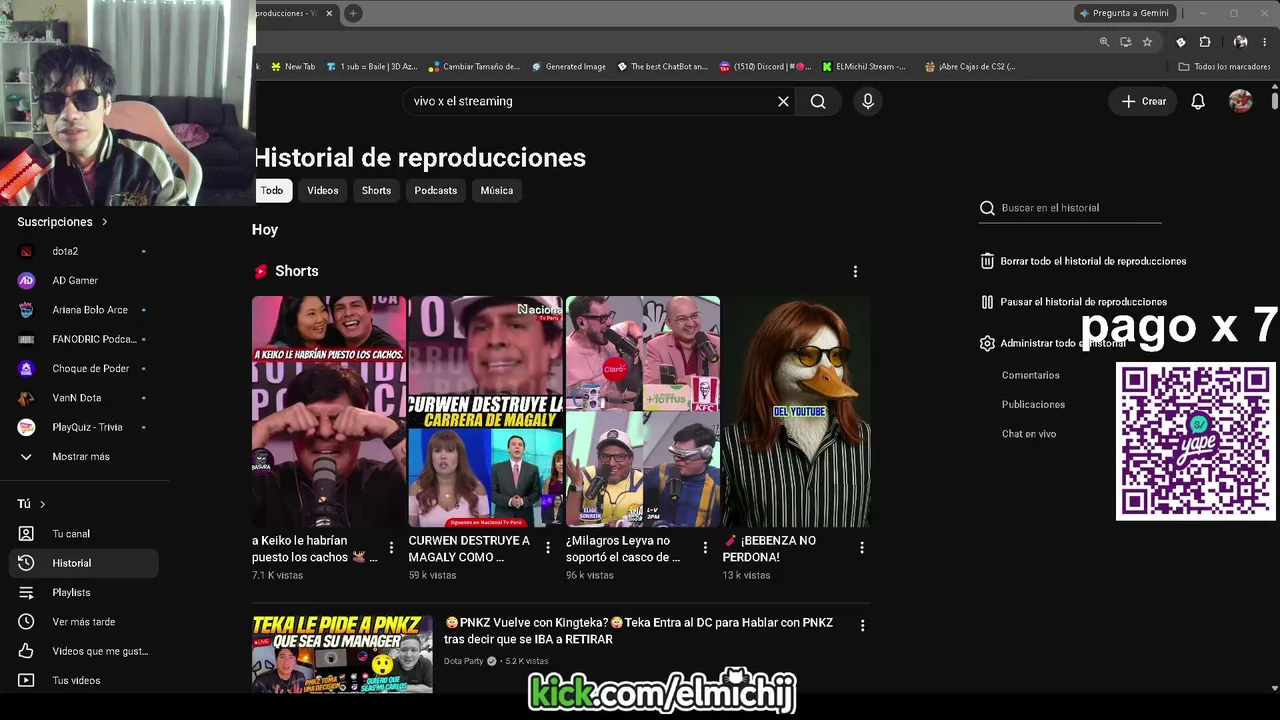Open the Todos los marcadores folder
Viewport: 1280px width, 720px height.
(x=1225, y=67)
